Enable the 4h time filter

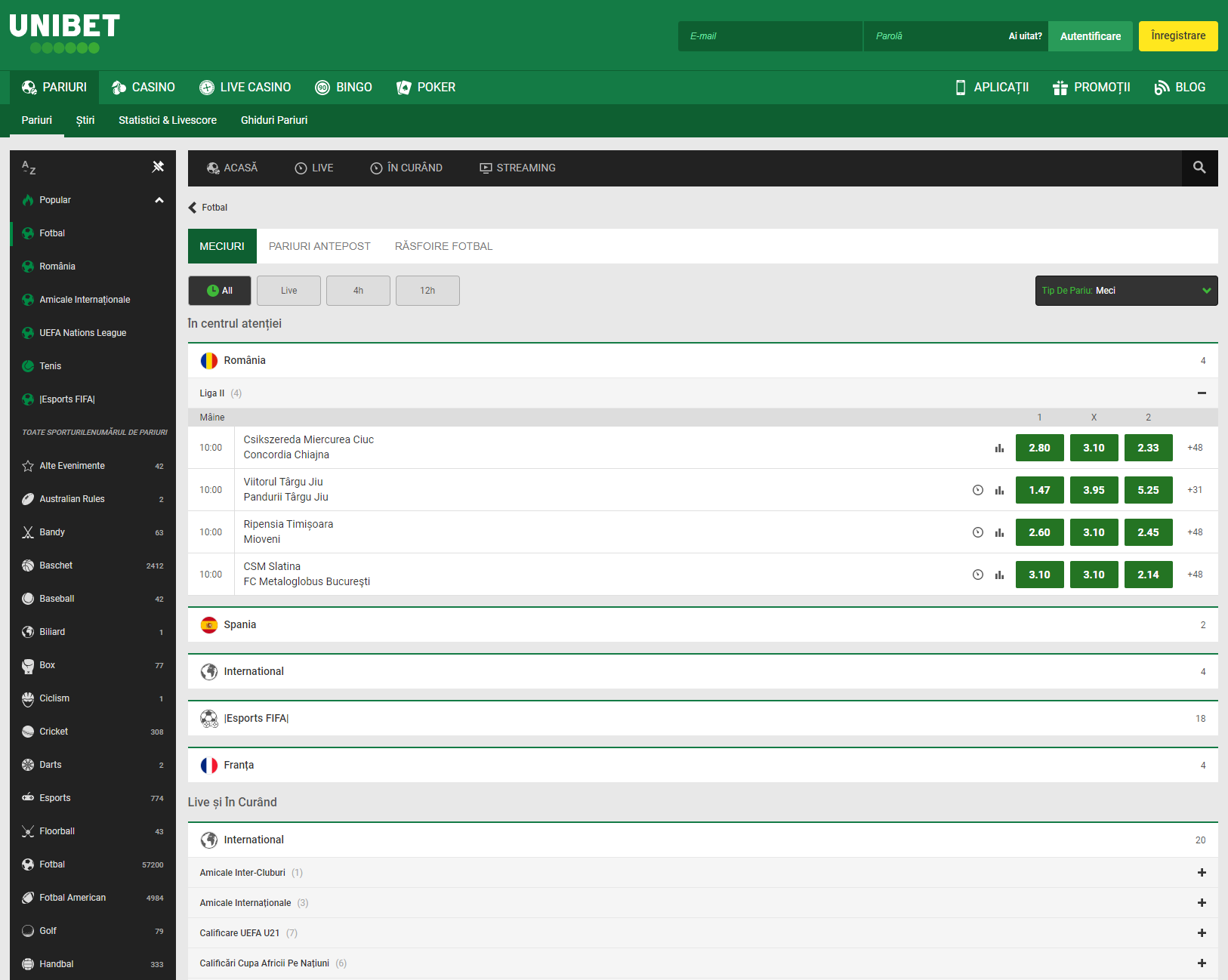358,291
